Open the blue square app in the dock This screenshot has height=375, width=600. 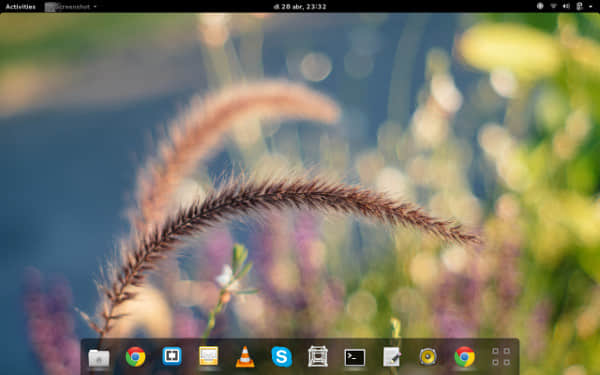click(x=172, y=356)
